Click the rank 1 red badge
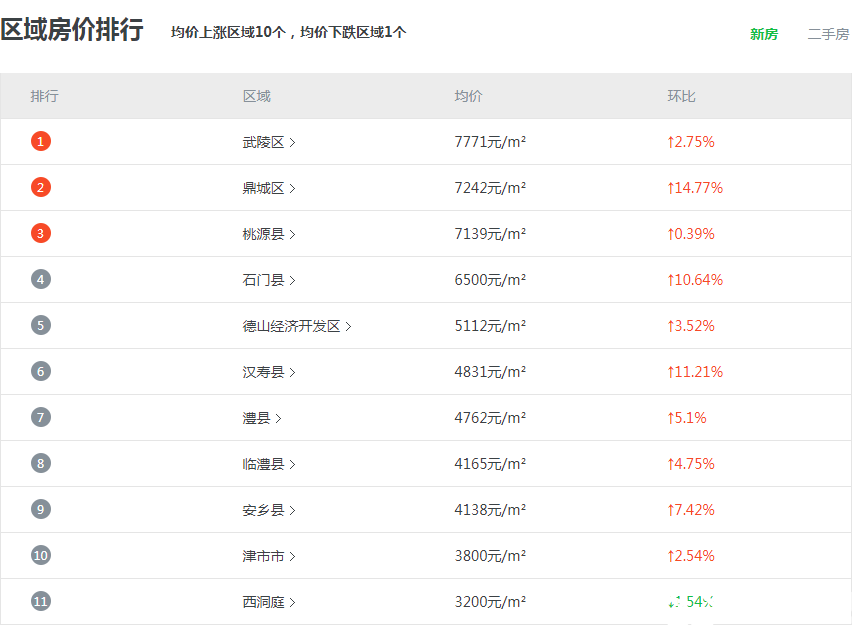Screen dimensions: 854x627 (x=40, y=142)
